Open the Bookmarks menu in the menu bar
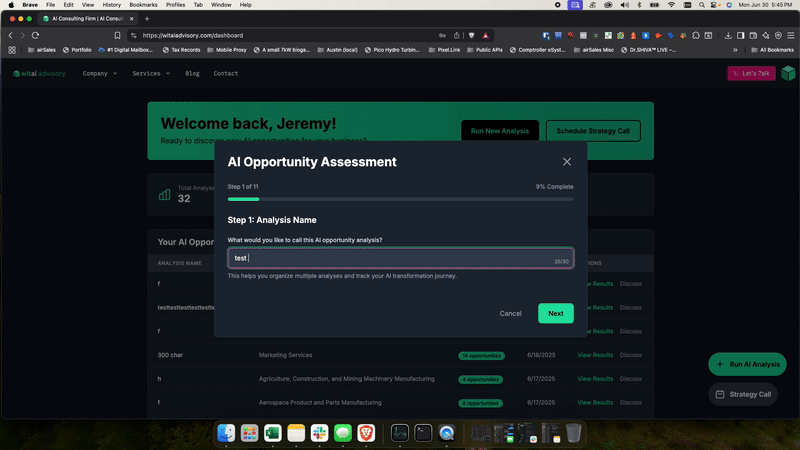Screen dimensions: 800x450 (143, 5)
